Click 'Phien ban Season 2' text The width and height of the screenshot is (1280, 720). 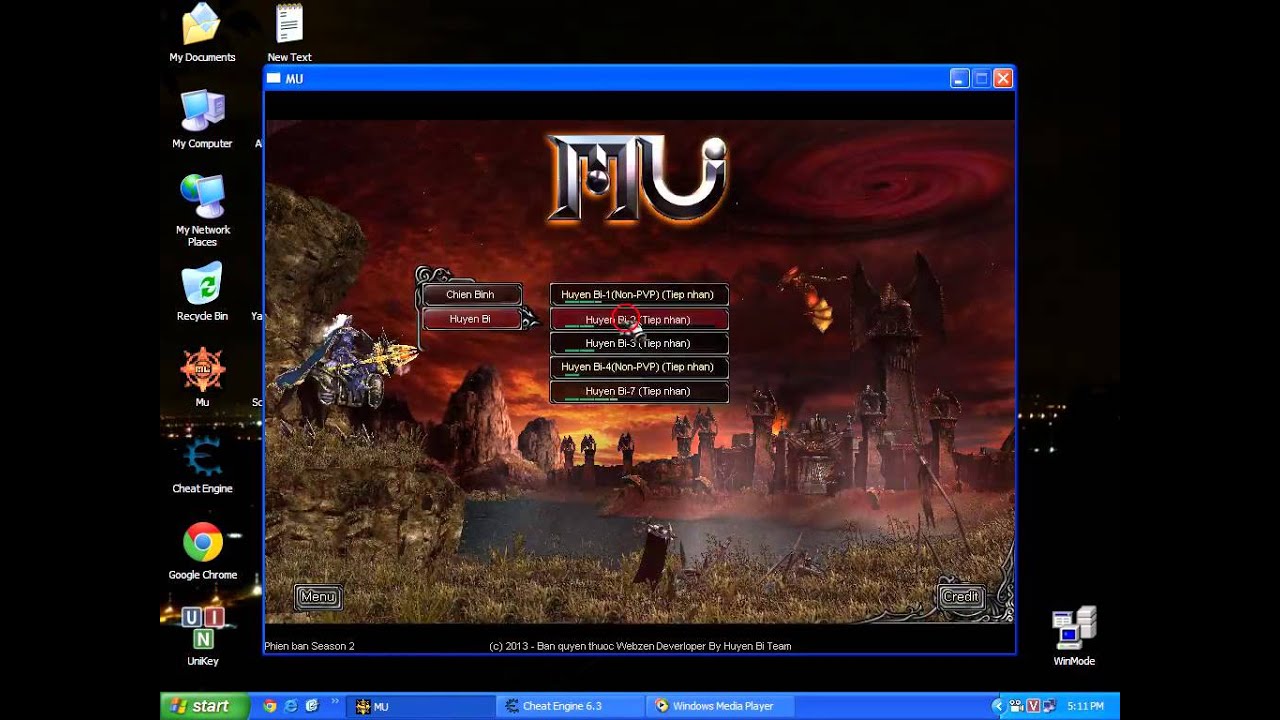(309, 646)
